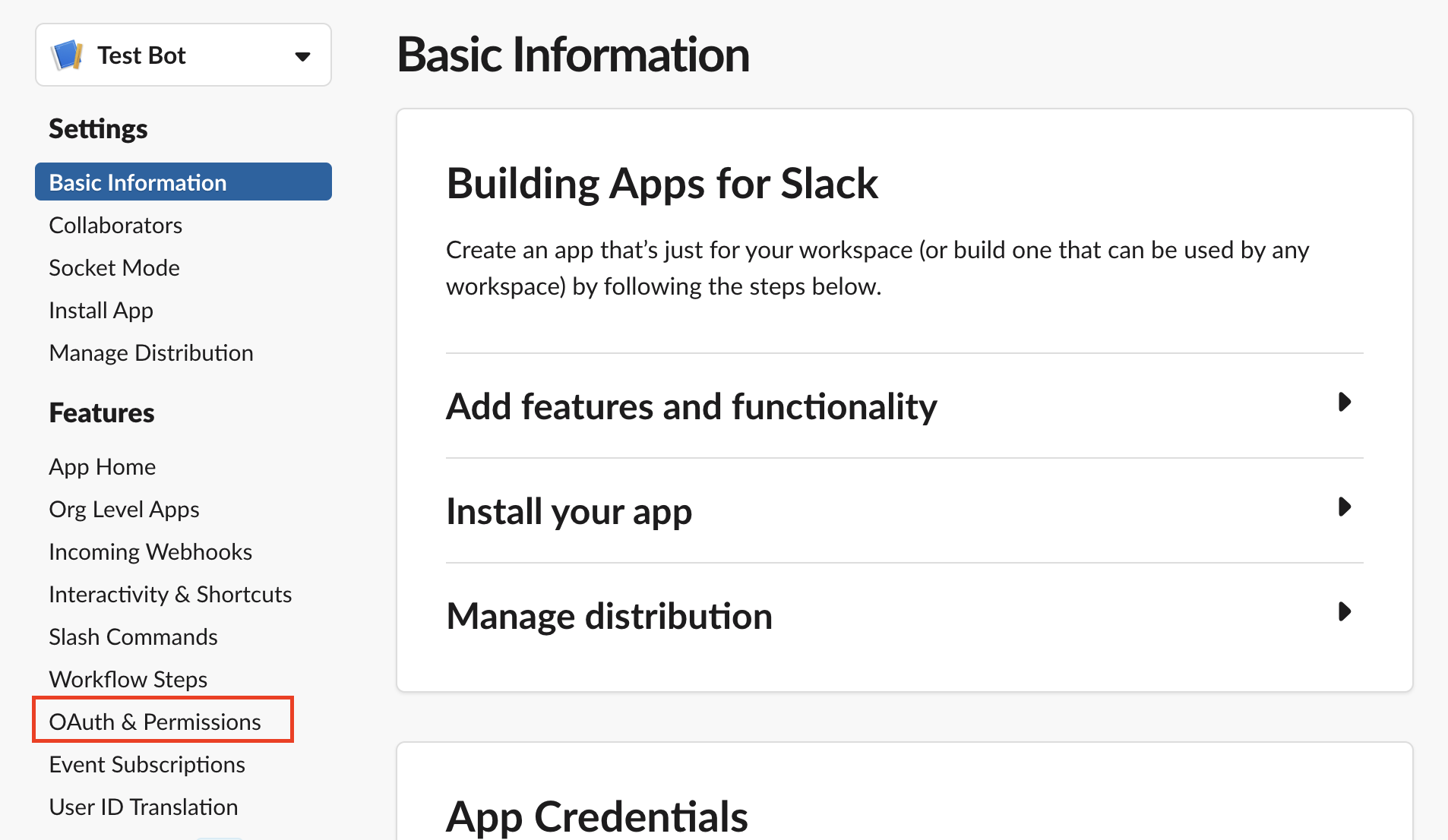Open Org Level Apps page

click(x=124, y=510)
